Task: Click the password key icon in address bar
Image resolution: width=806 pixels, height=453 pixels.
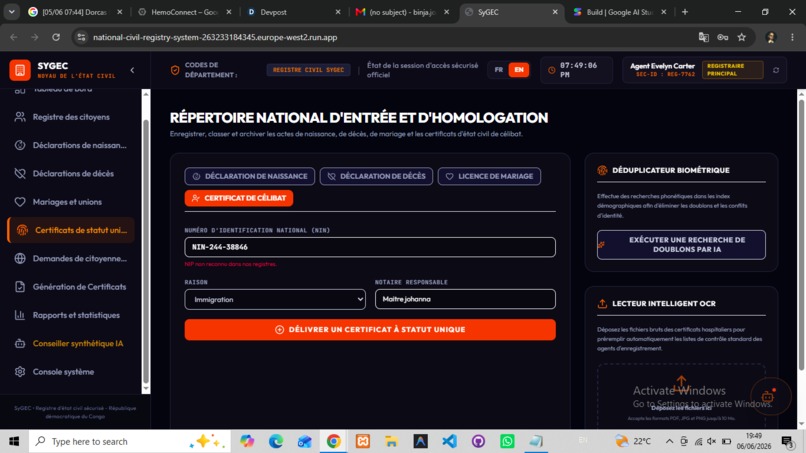Action: point(723,37)
